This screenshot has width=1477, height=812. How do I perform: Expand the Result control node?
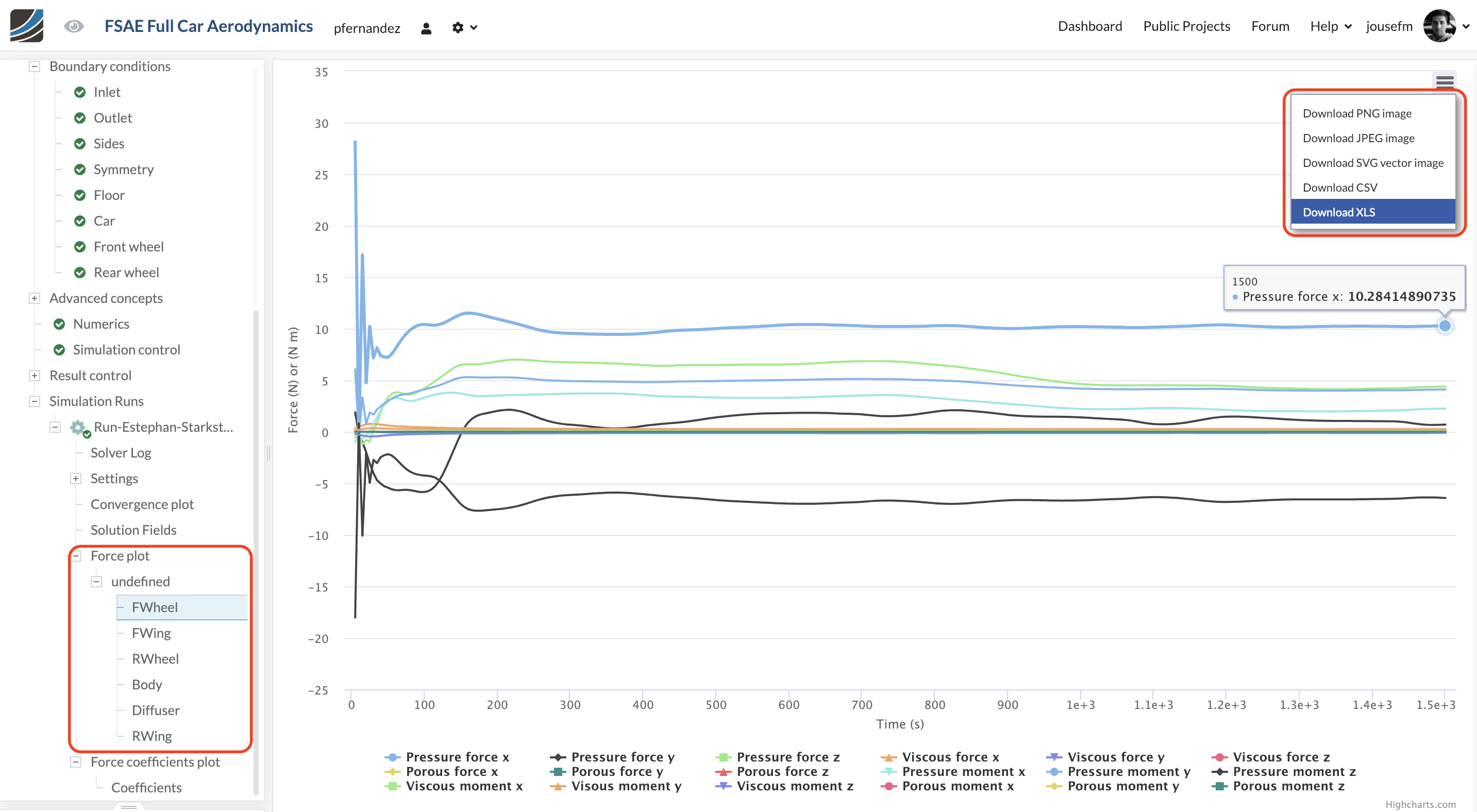coord(35,375)
